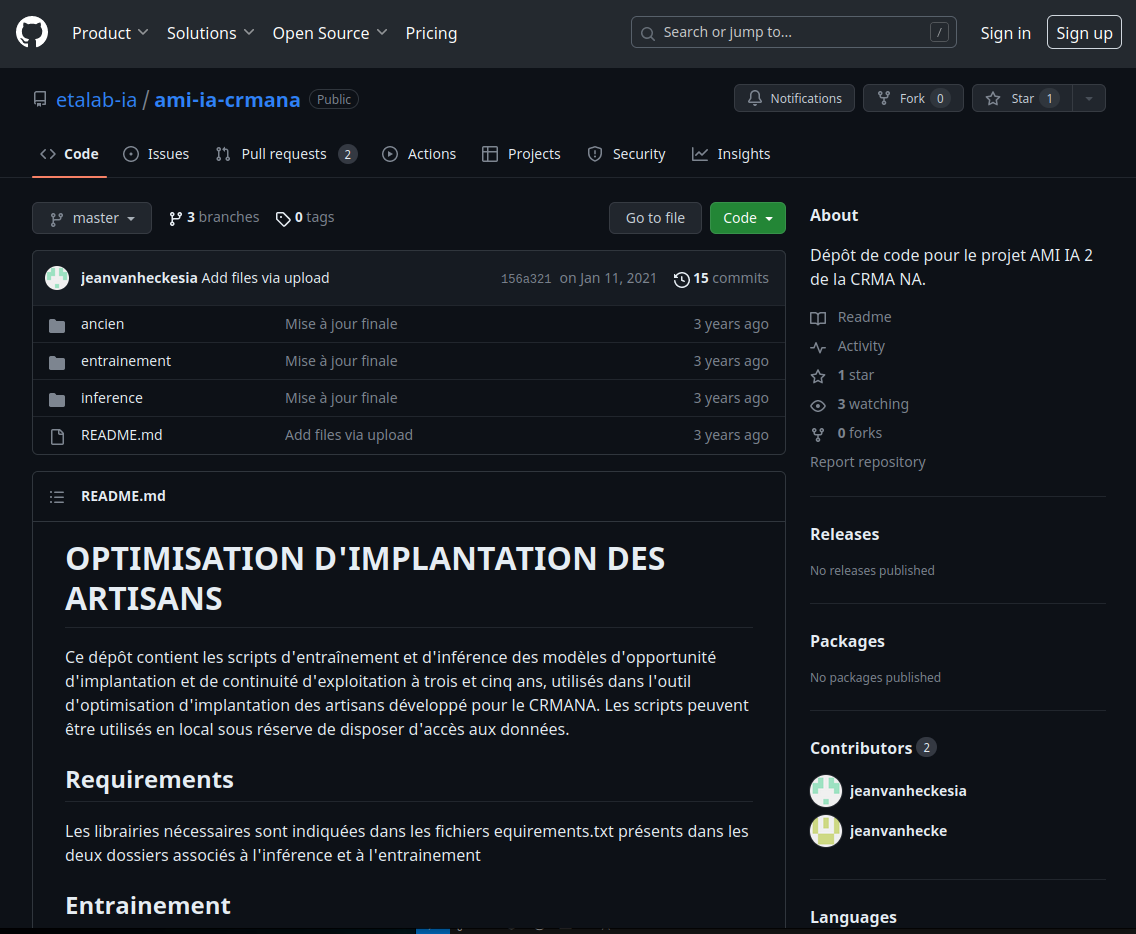The image size is (1136, 934).
Task: Click the Sign in link
Action: point(1006,33)
